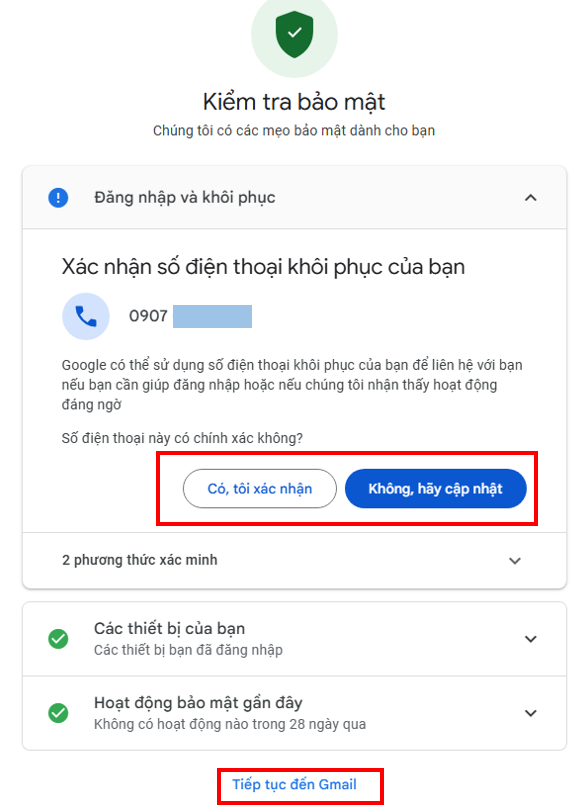The image size is (582, 812).
Task: Click green checkmark beside Các thiết bị của bạn
Action: pos(58,639)
